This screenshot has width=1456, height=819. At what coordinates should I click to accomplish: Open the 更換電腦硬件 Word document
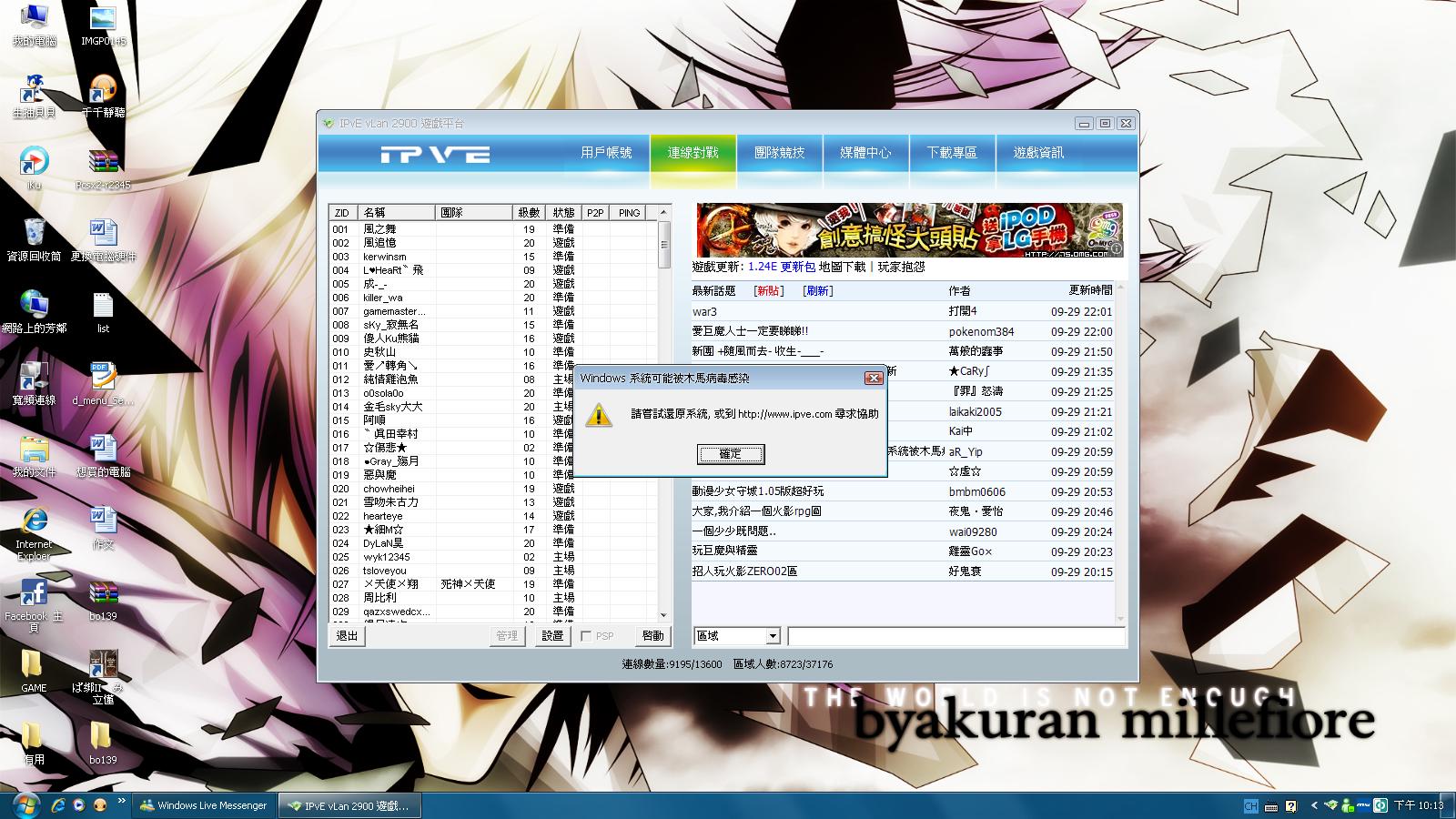tap(103, 239)
